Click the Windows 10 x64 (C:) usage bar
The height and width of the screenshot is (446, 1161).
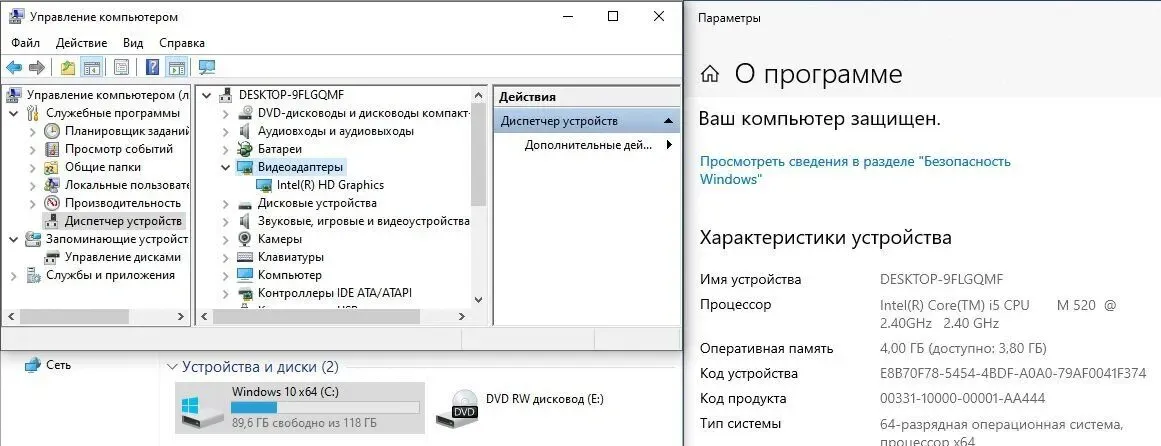324,407
